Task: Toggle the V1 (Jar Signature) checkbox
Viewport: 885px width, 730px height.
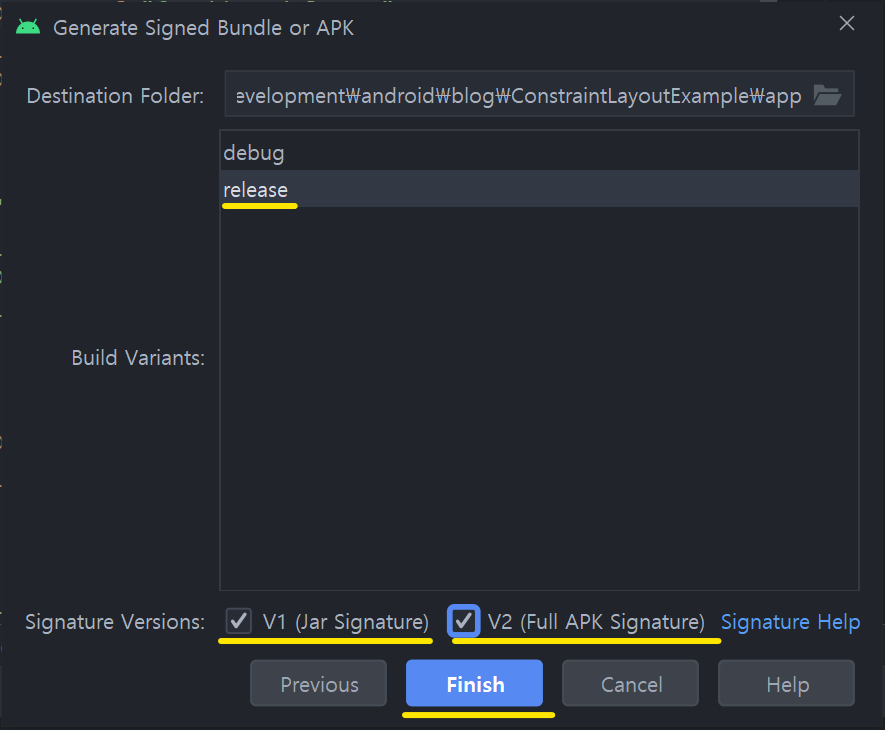Action: click(x=238, y=621)
